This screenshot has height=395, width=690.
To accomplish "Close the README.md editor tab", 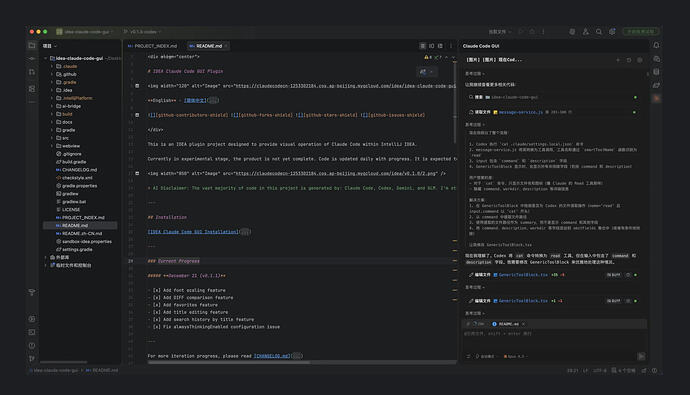I will (x=226, y=46).
